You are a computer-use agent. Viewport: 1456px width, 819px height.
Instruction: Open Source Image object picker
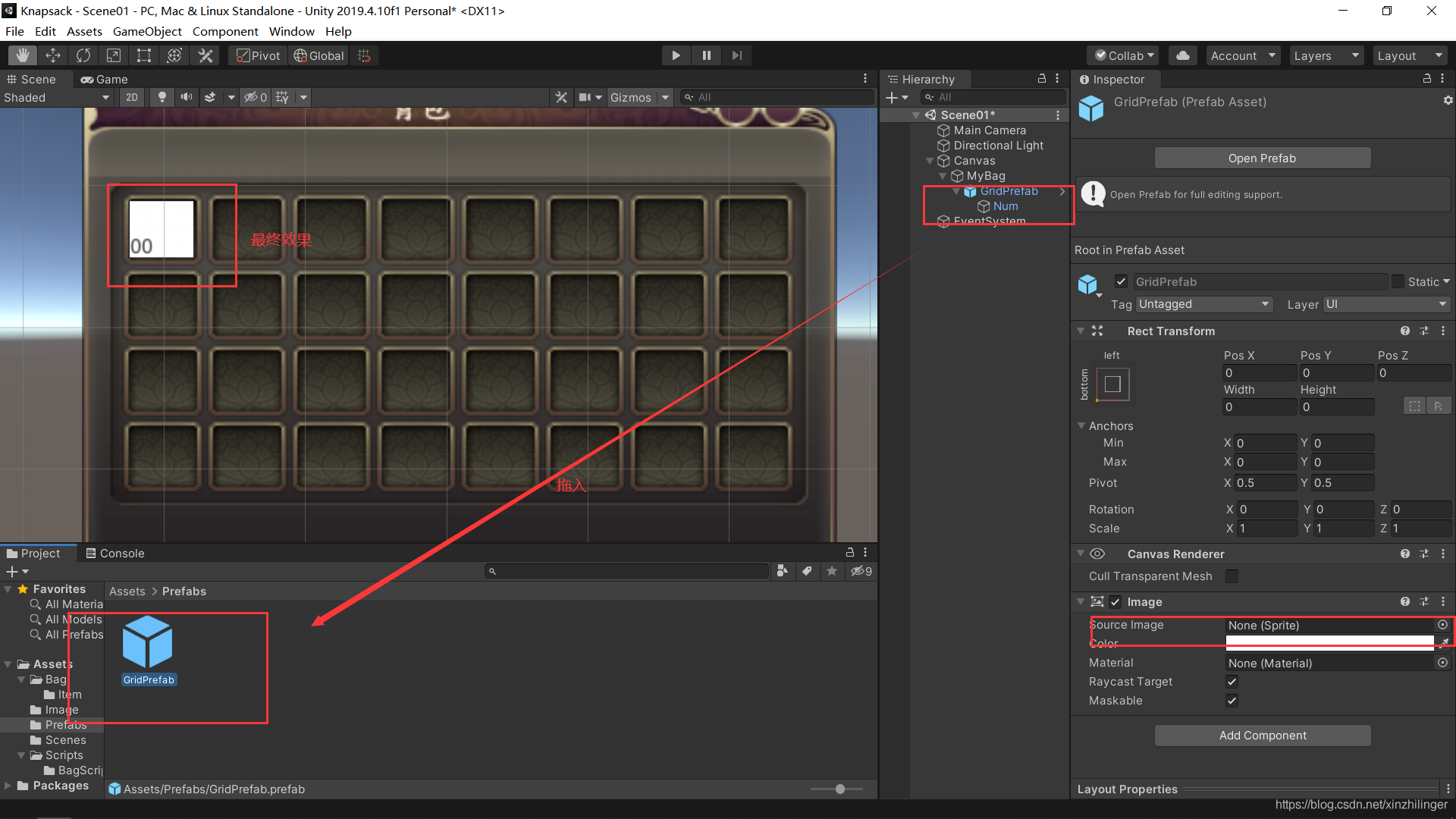[x=1442, y=625]
